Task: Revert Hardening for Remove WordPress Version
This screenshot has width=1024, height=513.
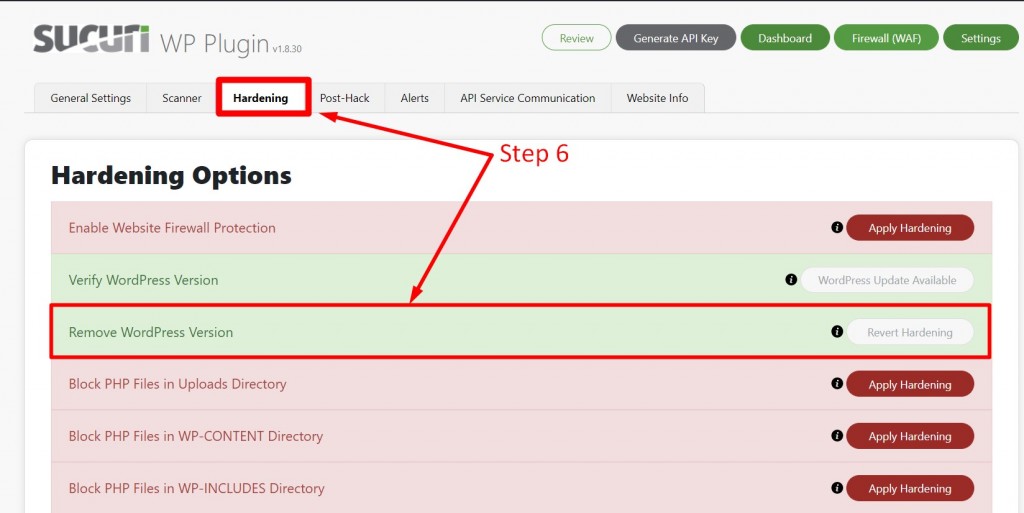Action: point(910,332)
